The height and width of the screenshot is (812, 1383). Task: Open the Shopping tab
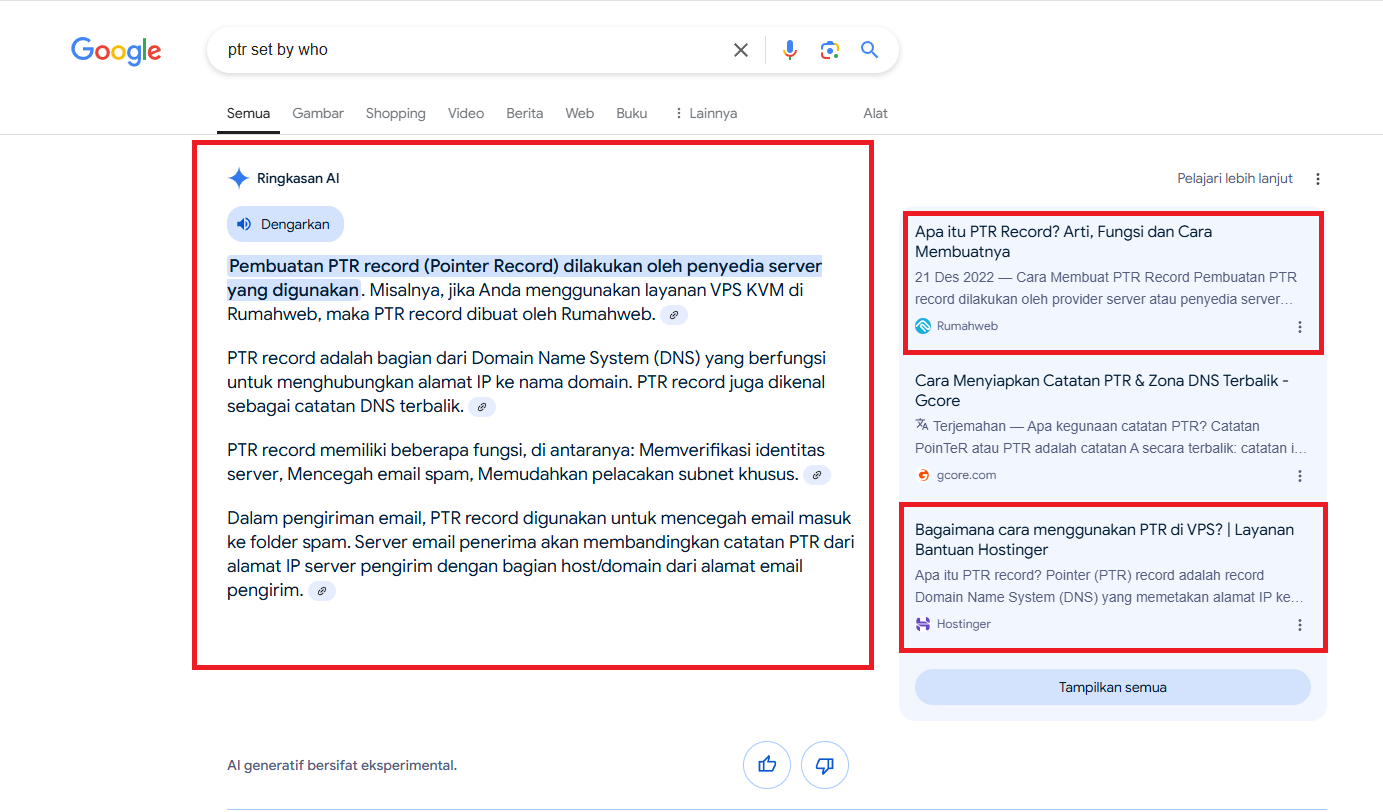pos(396,113)
